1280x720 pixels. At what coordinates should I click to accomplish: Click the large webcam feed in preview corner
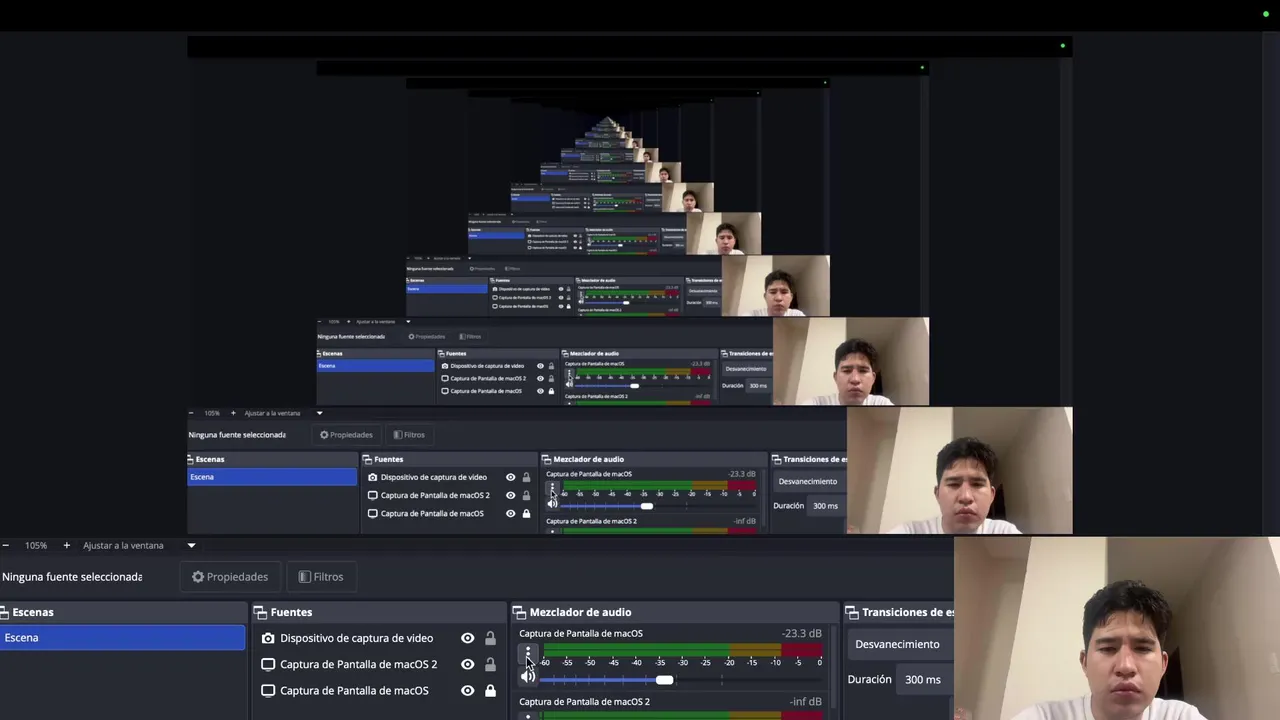pos(1117,628)
